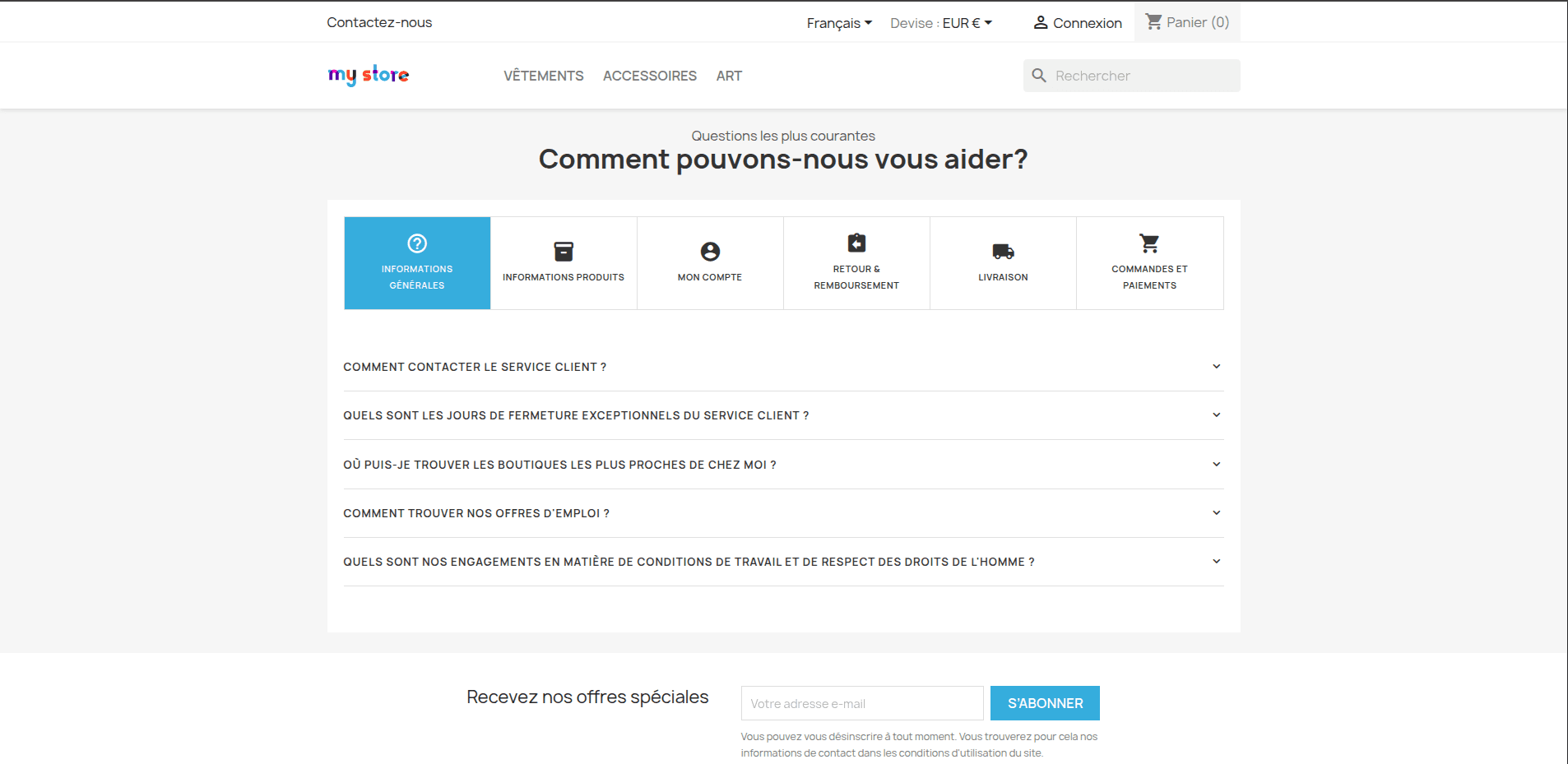Click the Livraison truck icon
The width and height of the screenshot is (1568, 764).
[1003, 251]
